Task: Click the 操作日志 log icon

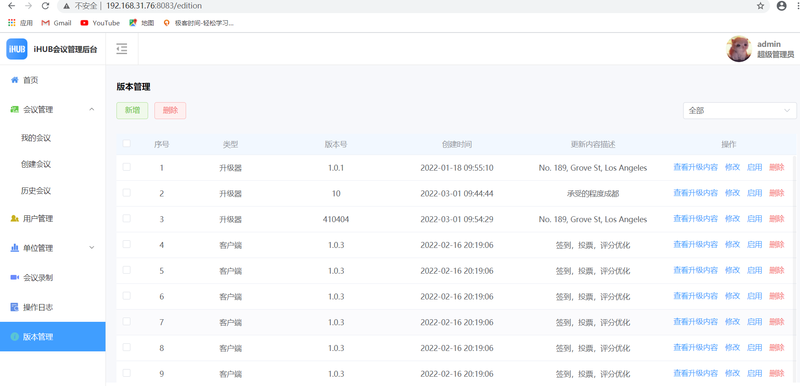Action: 14,307
